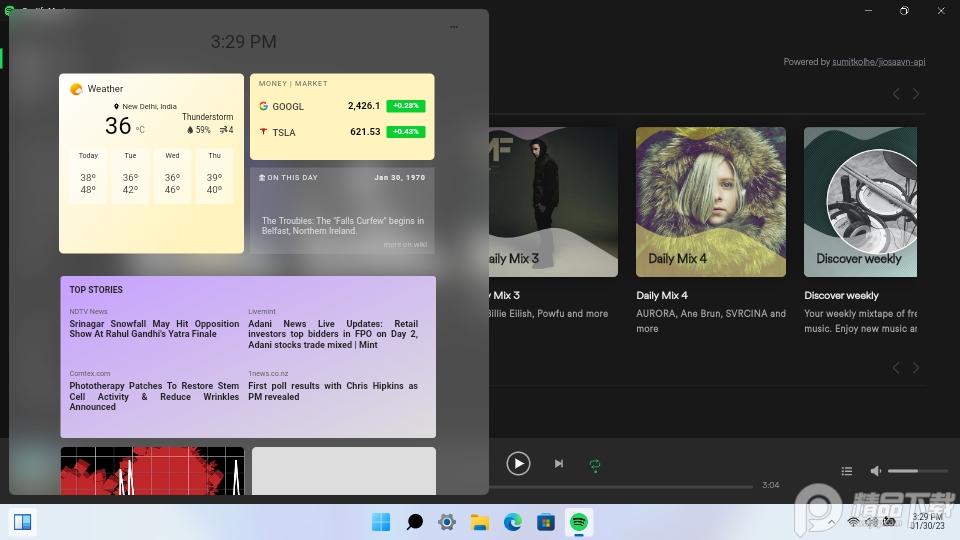The image size is (960, 540).
Task: Open the Windows Start button
Action: click(x=381, y=522)
